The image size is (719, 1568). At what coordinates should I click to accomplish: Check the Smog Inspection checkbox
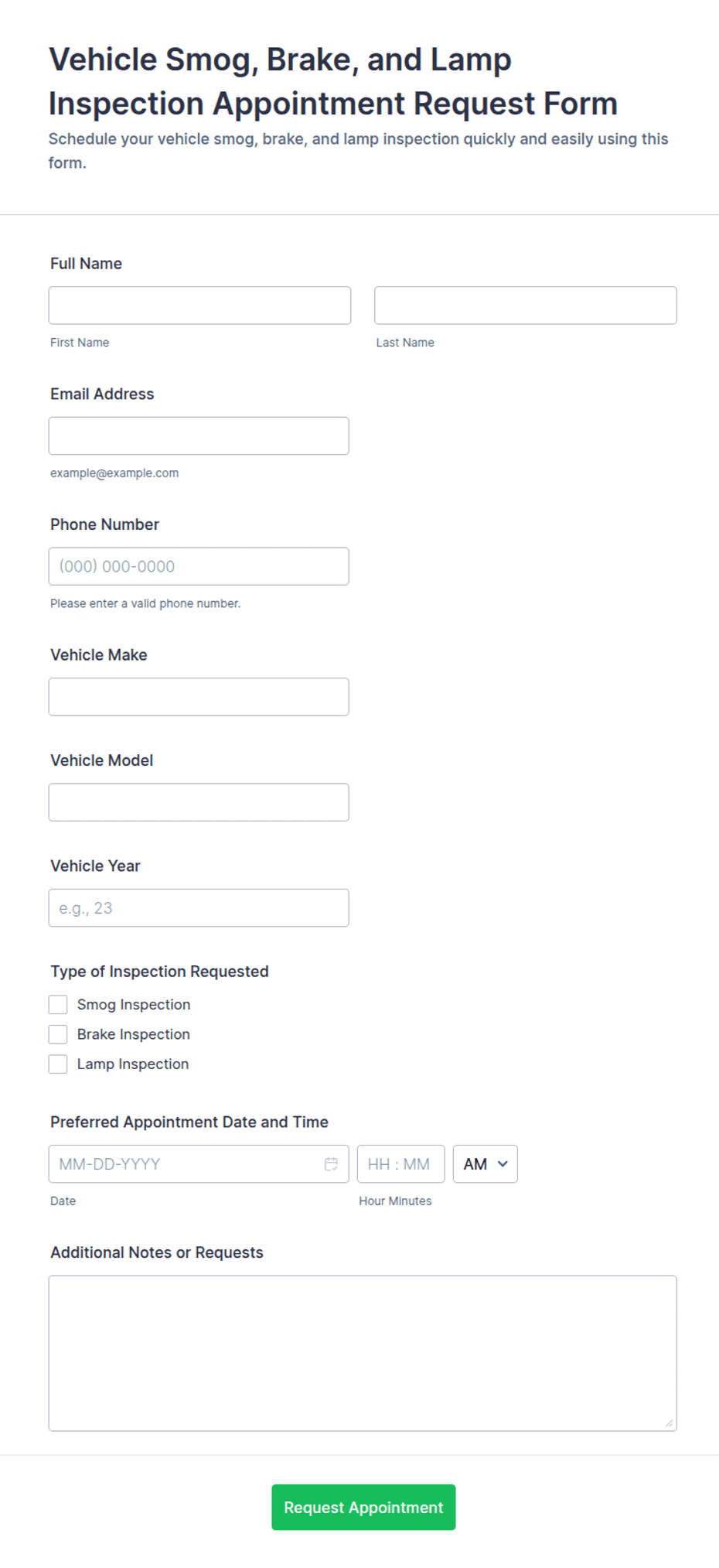tap(58, 1004)
